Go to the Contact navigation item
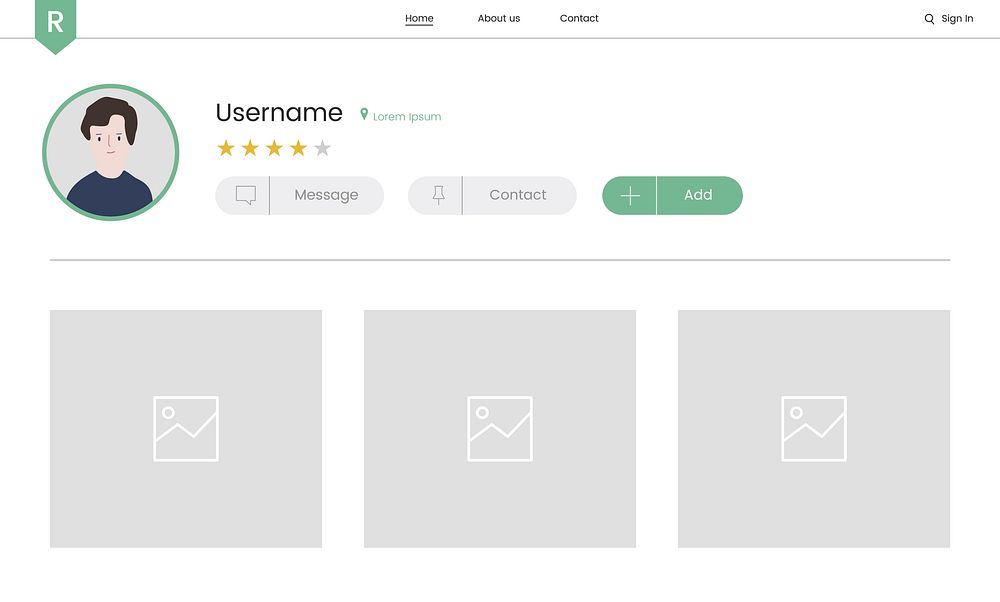The image size is (1000, 602). (x=579, y=18)
